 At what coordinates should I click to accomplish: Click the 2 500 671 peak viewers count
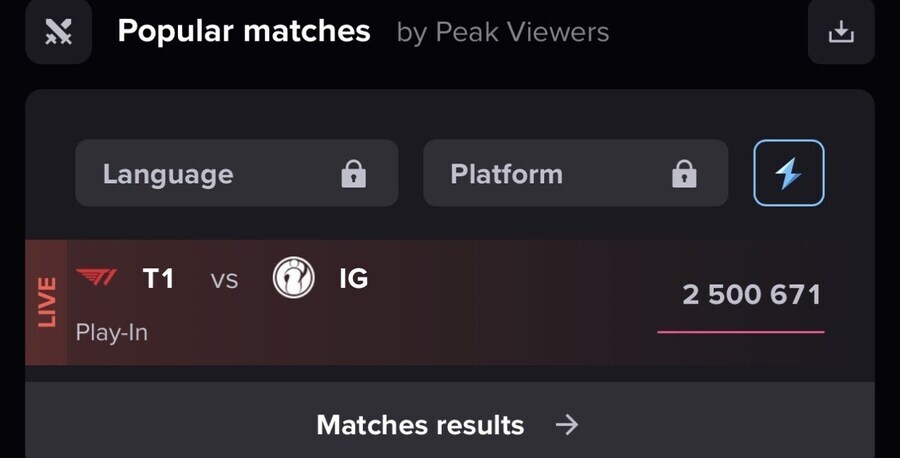click(751, 295)
